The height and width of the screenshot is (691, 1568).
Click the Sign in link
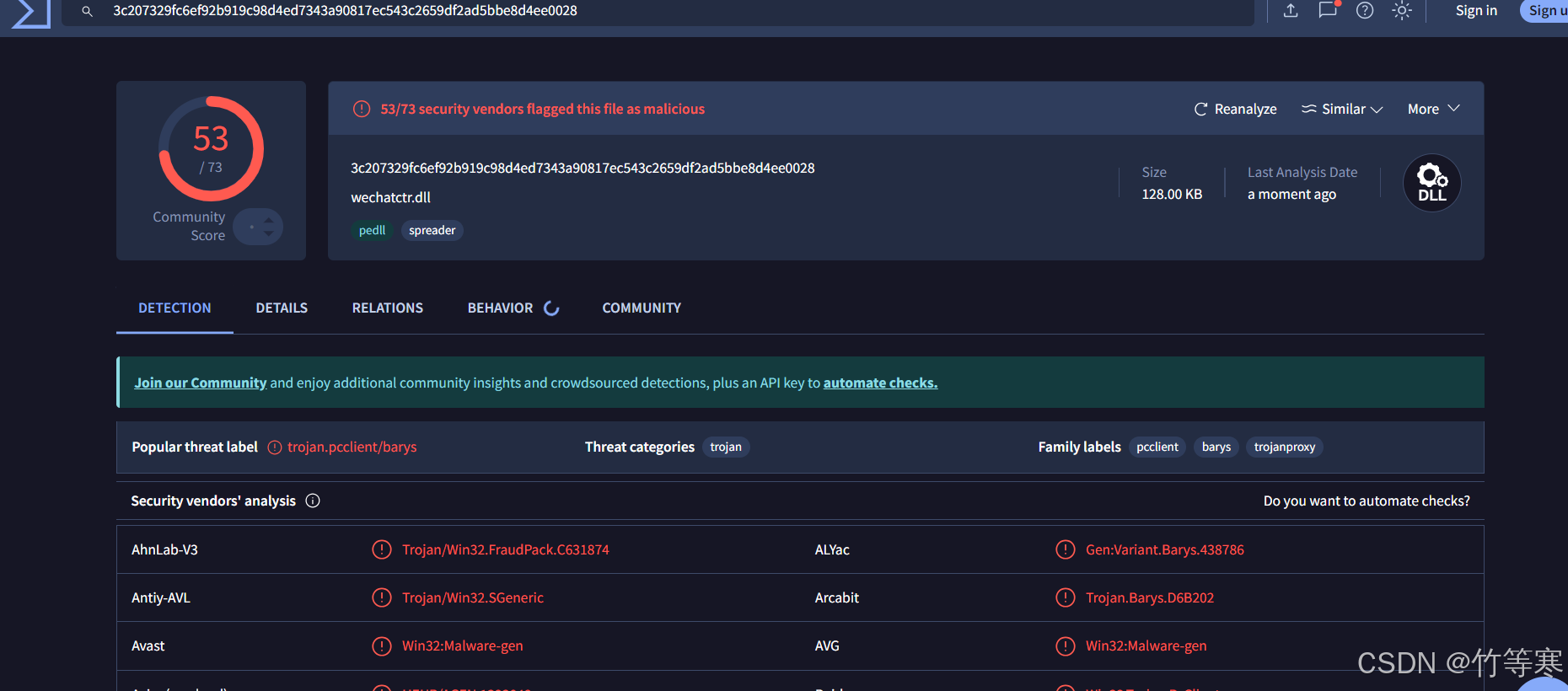pyautogui.click(x=1476, y=11)
